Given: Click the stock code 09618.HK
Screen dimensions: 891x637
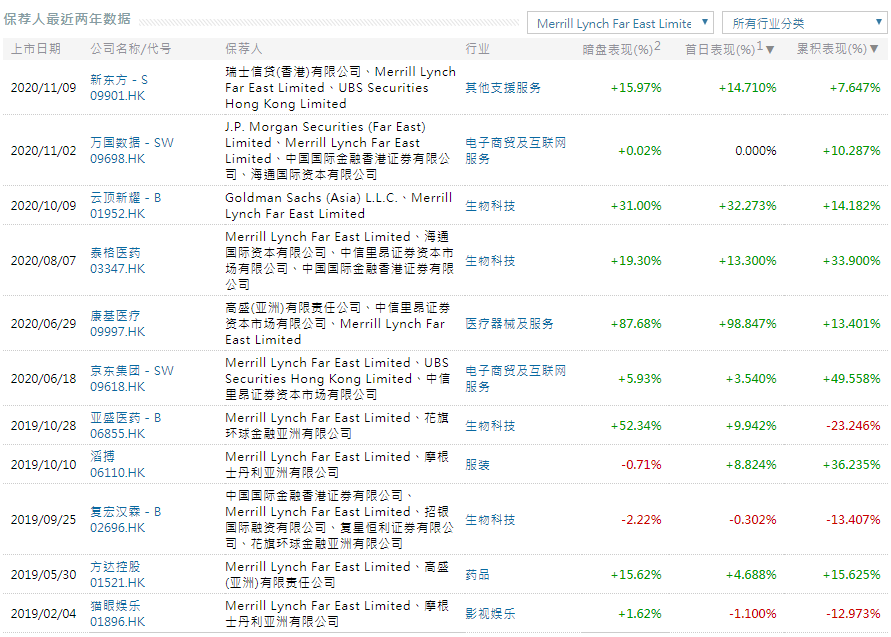Looking at the screenshot, I should tap(118, 387).
